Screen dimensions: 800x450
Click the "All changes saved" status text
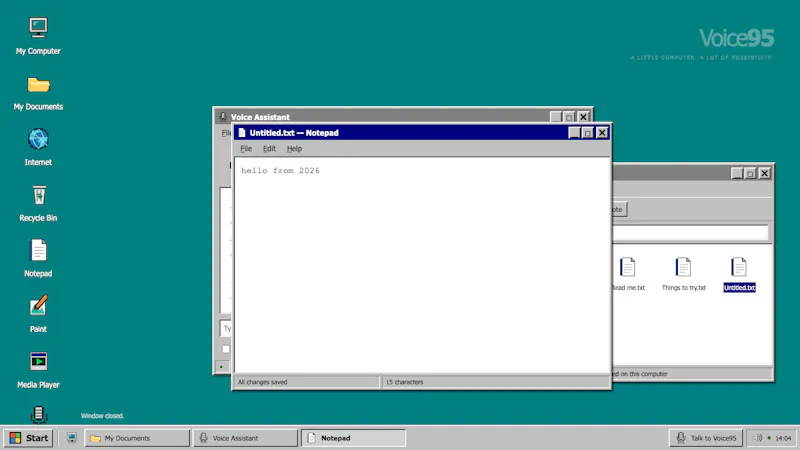click(x=262, y=382)
